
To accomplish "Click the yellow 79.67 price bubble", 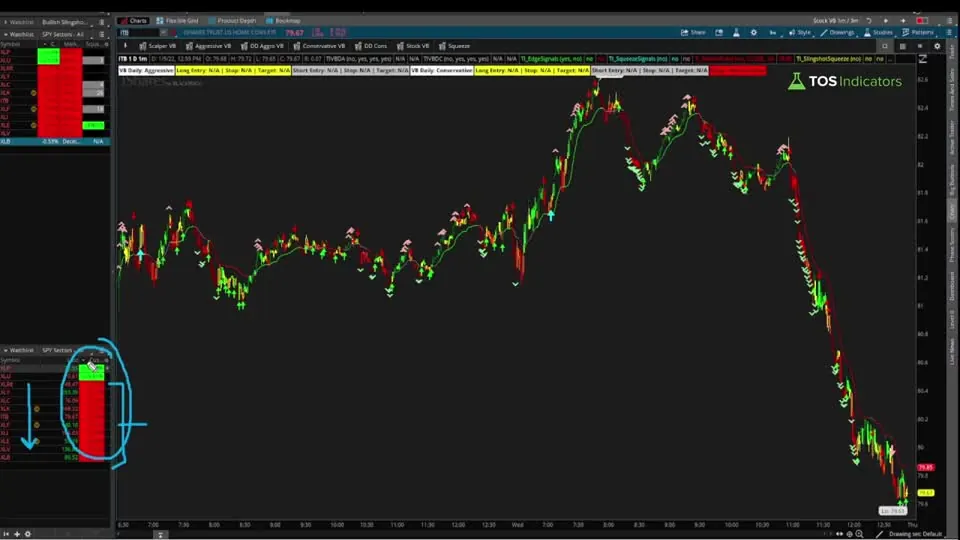I will (x=925, y=492).
